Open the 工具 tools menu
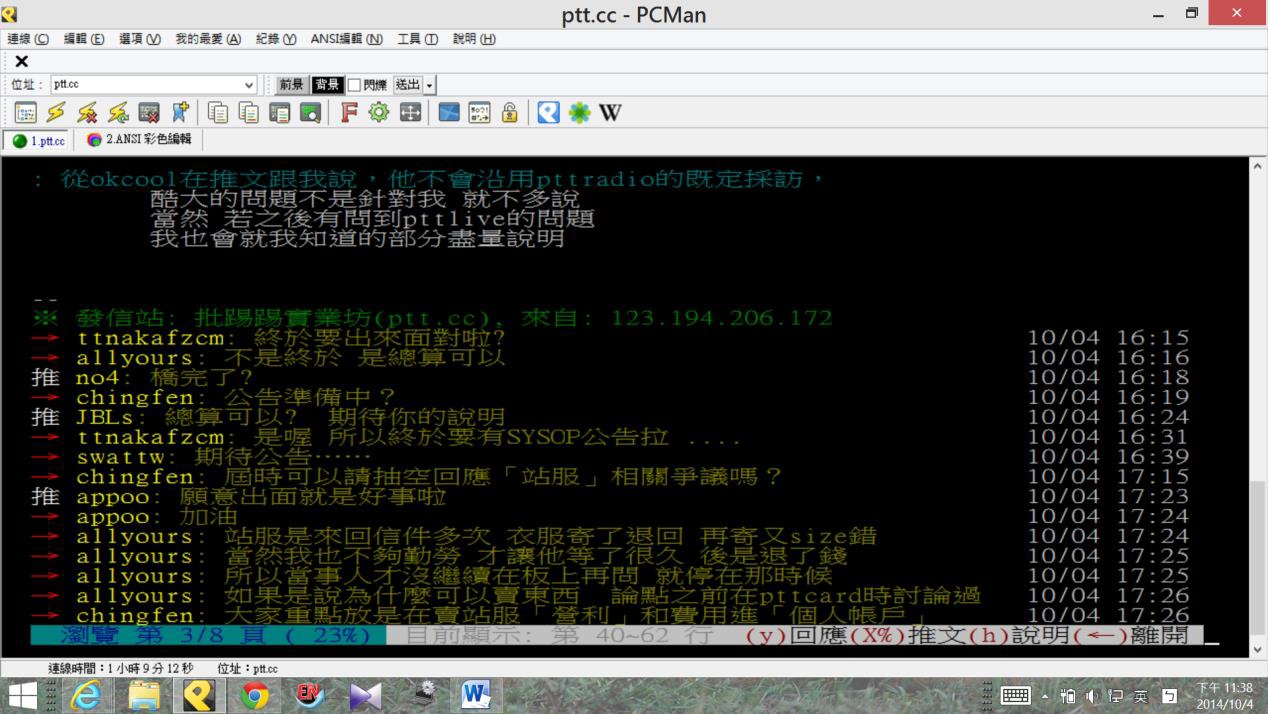This screenshot has width=1268, height=714. point(417,39)
